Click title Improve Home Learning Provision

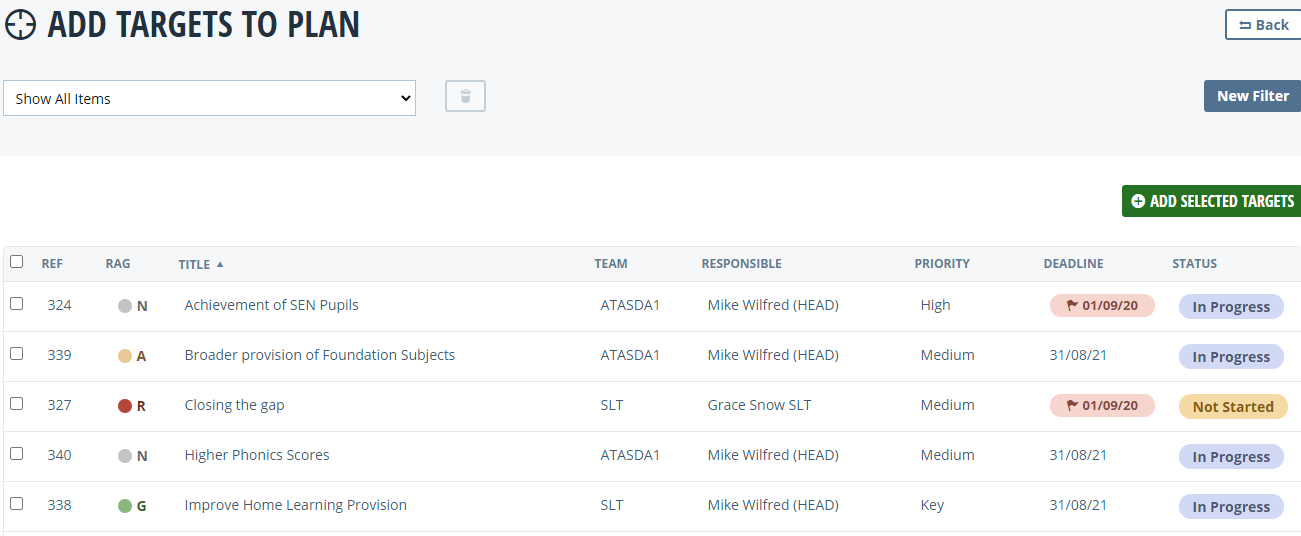295,505
